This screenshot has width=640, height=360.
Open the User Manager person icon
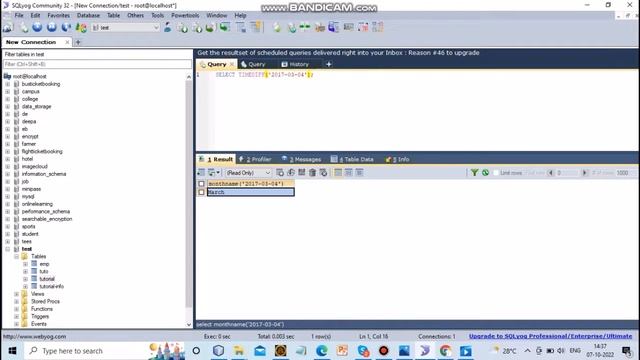pyautogui.click(x=167, y=27)
